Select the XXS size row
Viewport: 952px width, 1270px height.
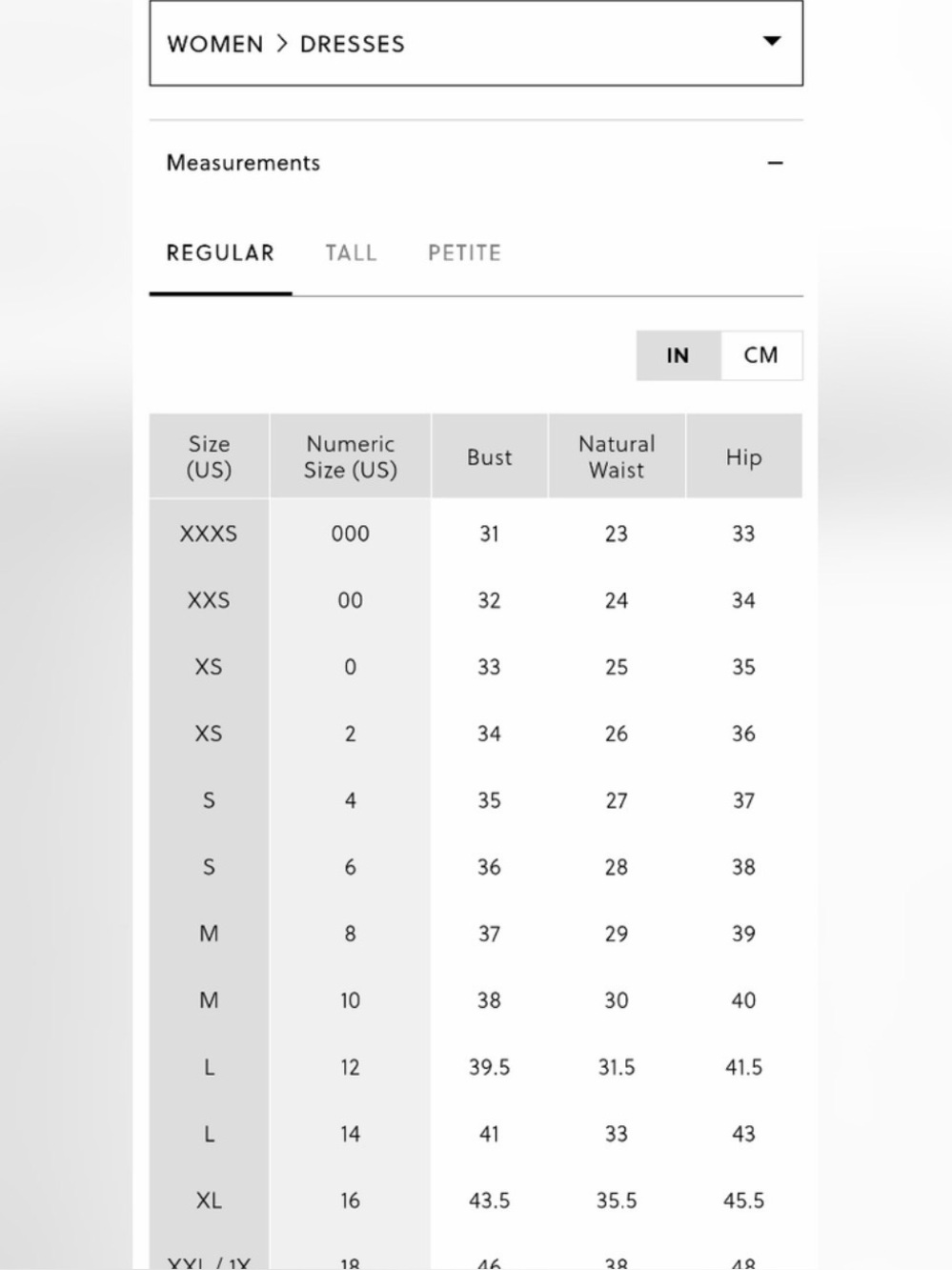pyautogui.click(x=476, y=600)
